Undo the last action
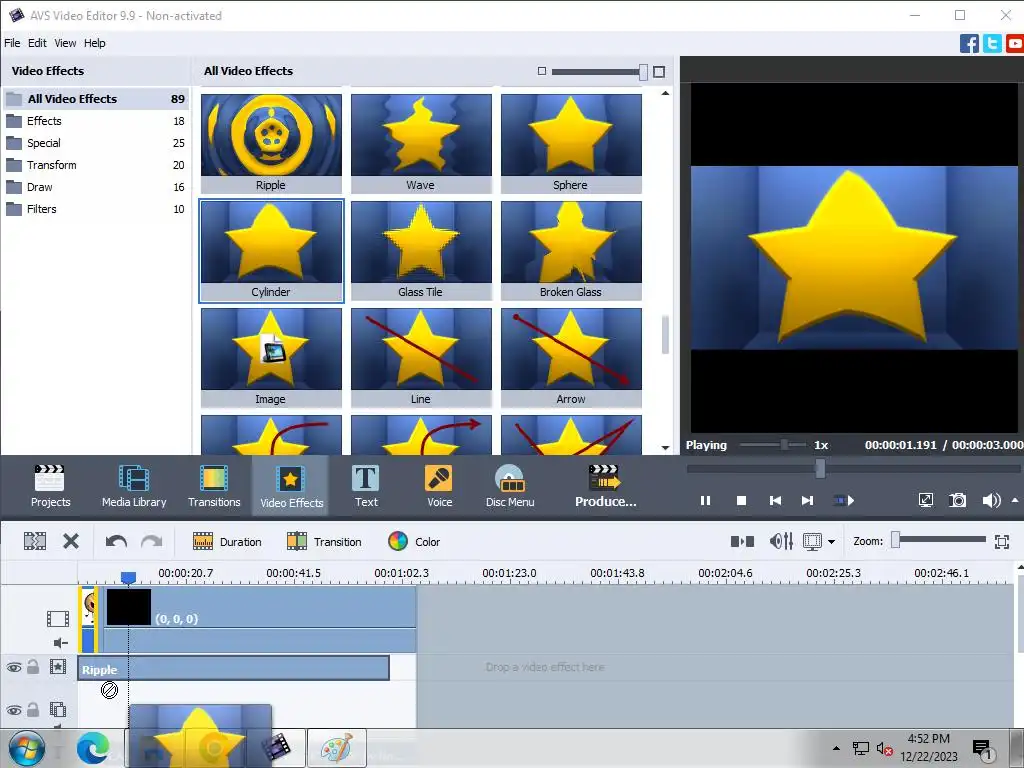The image size is (1024, 768). 116,541
